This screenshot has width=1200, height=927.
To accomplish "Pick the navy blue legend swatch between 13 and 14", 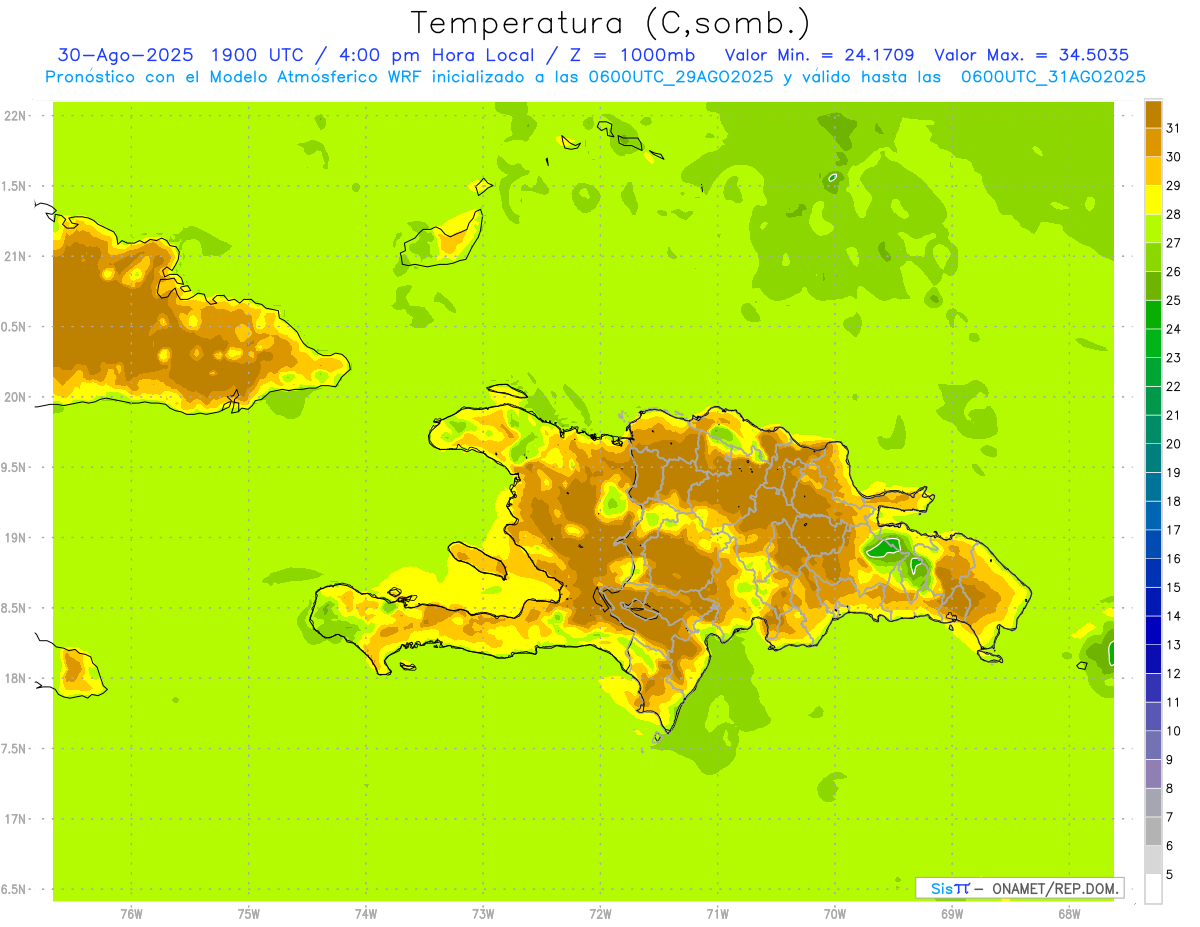I will click(x=1153, y=631).
